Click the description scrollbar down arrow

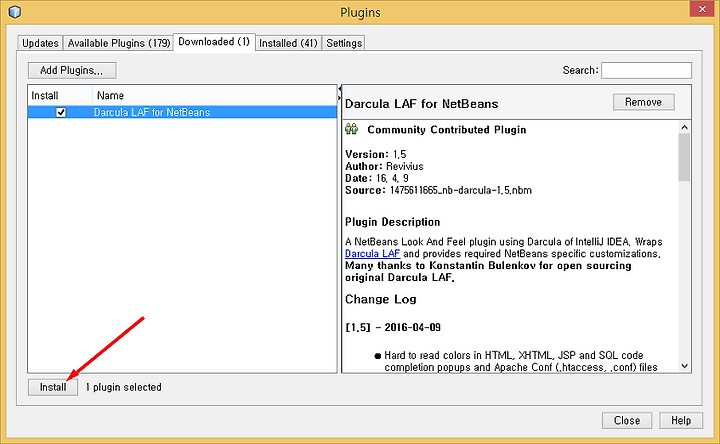[684, 366]
